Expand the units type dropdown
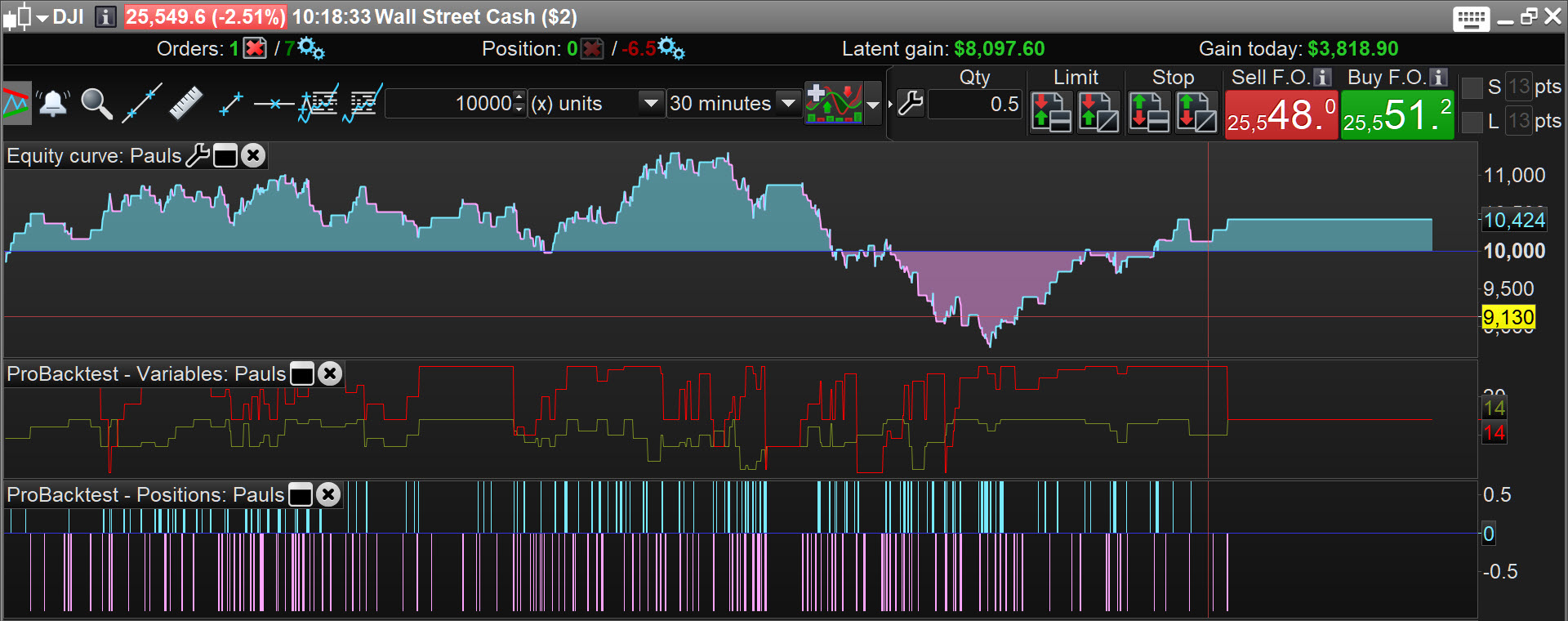The width and height of the screenshot is (1568, 621). (x=650, y=104)
